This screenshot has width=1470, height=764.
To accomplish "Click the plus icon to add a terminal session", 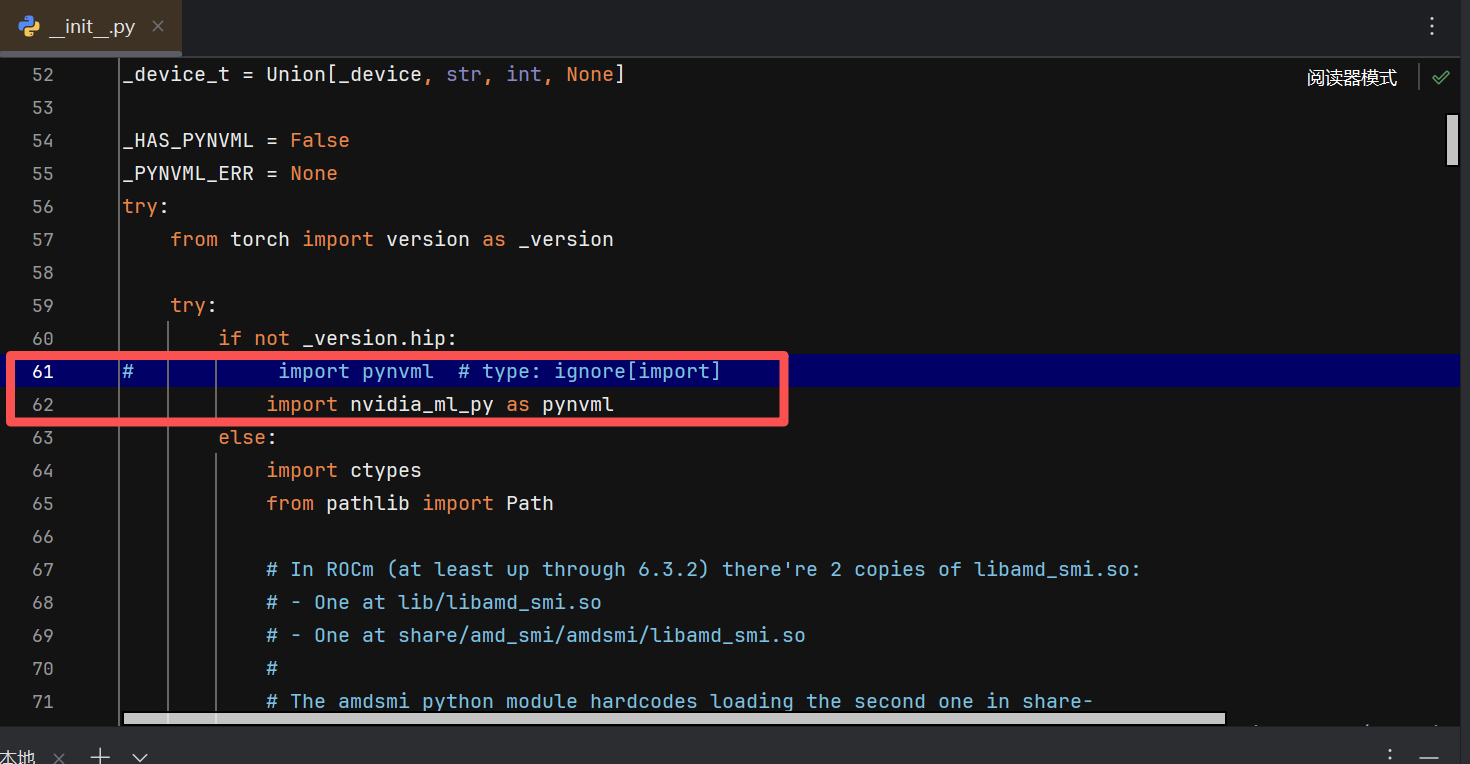I will click(99, 757).
